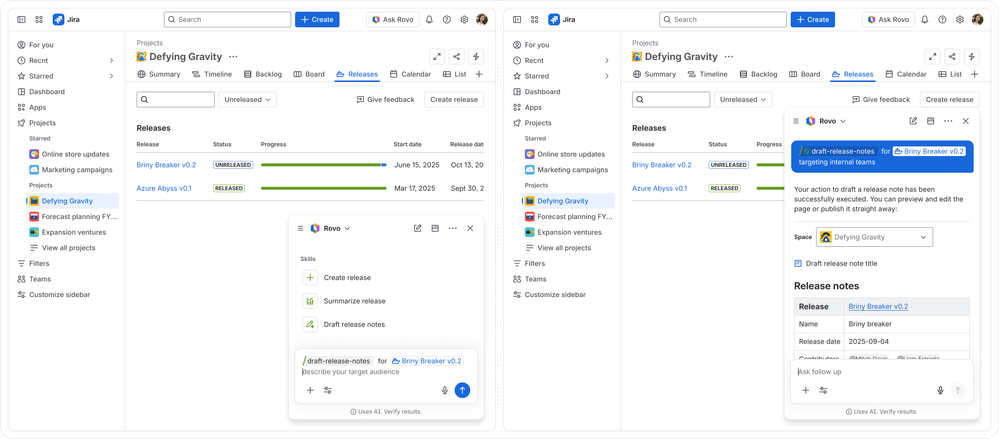This screenshot has width=999, height=439.
Task: Expand Recnt in the left sidebar
Action: click(111, 61)
